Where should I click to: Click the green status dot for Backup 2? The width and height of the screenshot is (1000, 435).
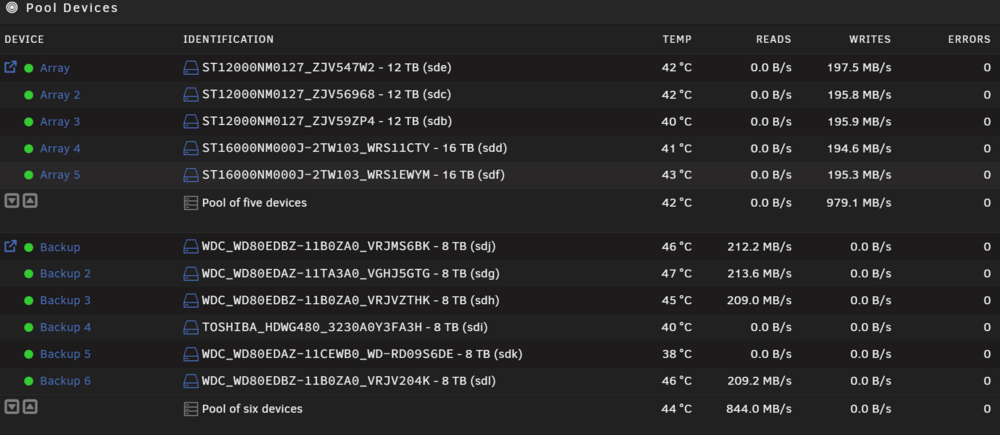click(x=29, y=274)
